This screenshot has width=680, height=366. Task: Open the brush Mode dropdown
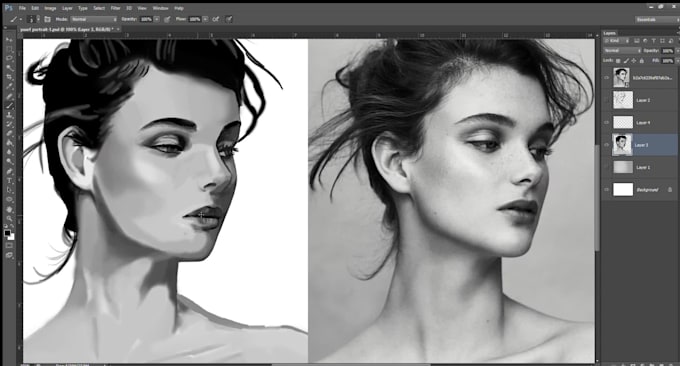pyautogui.click(x=94, y=20)
